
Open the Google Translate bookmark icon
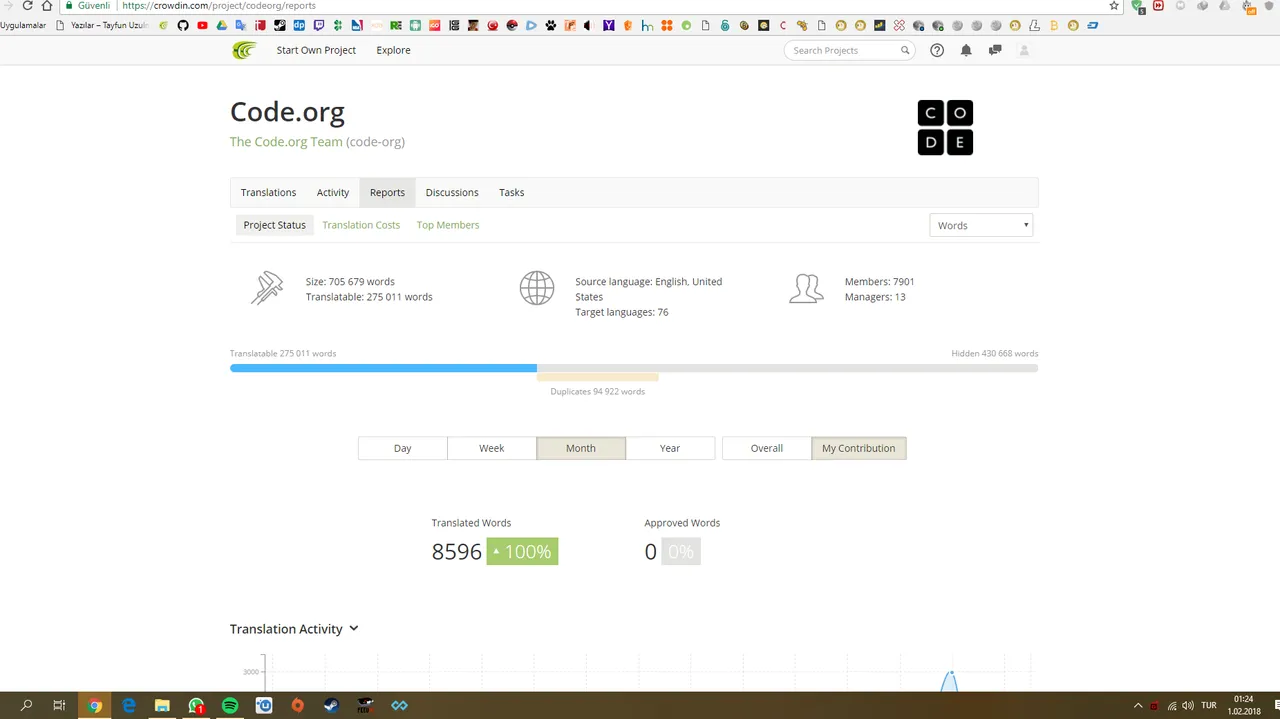241,25
